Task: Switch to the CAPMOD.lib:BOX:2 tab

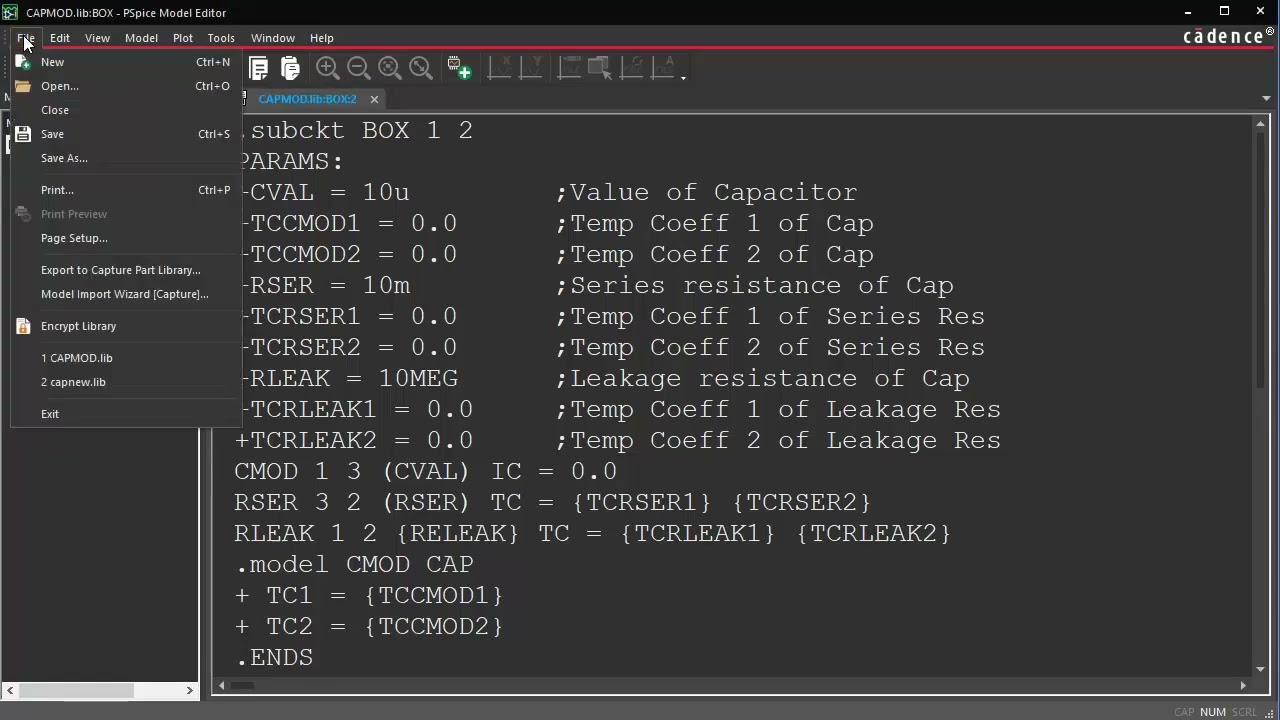Action: tap(307, 99)
